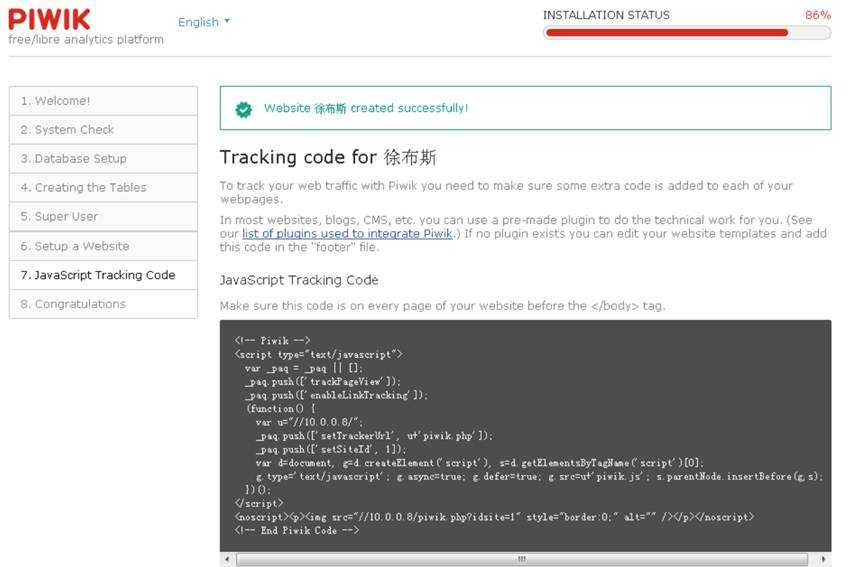
Task: Select step 2. System Check
Action: click(103, 130)
